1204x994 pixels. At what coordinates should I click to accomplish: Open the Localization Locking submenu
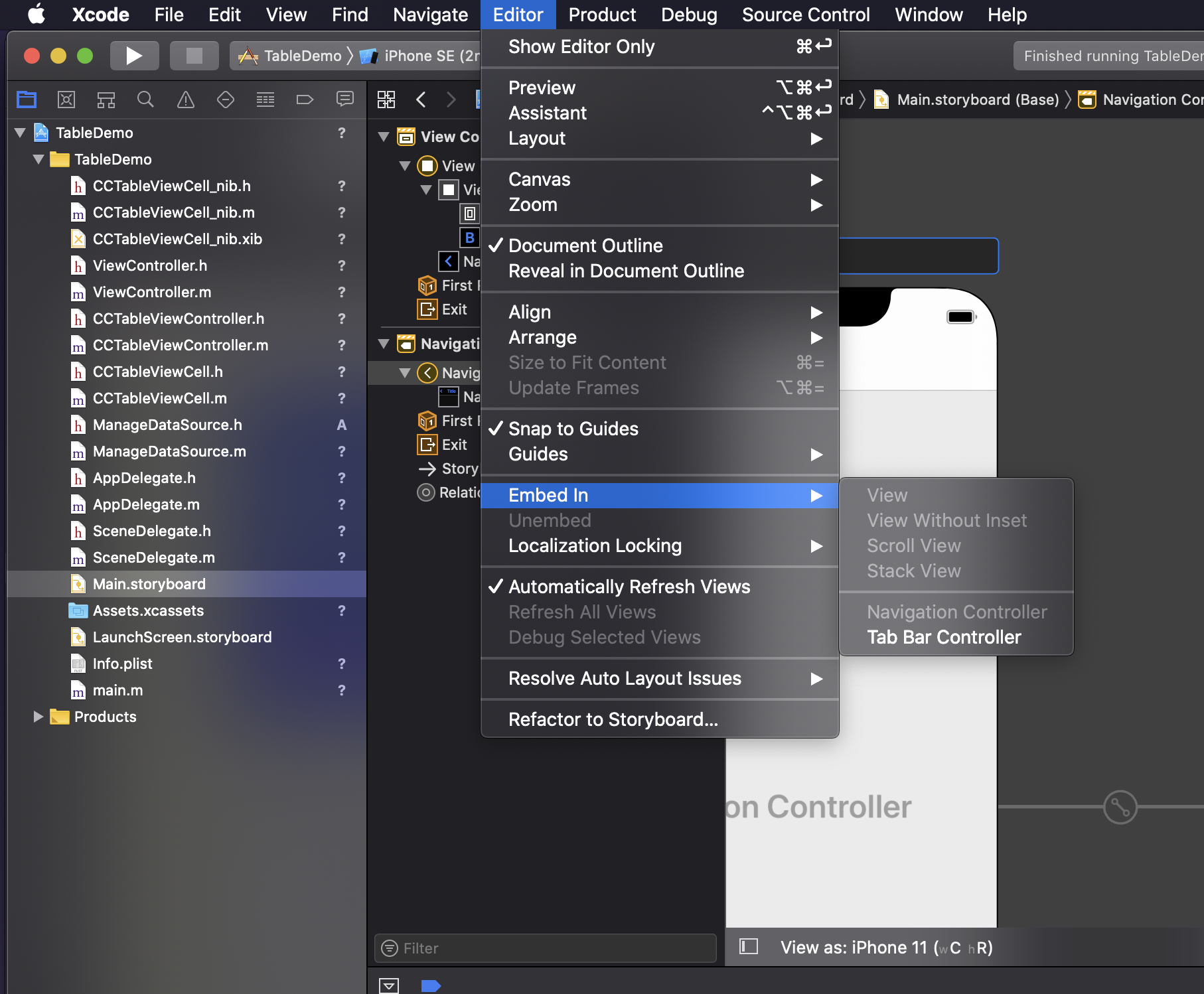[x=659, y=545]
